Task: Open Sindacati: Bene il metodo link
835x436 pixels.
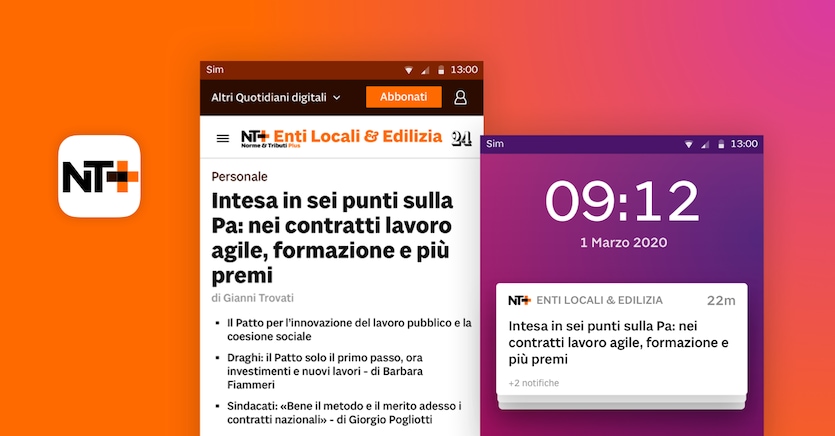Action: pyautogui.click(x=344, y=413)
